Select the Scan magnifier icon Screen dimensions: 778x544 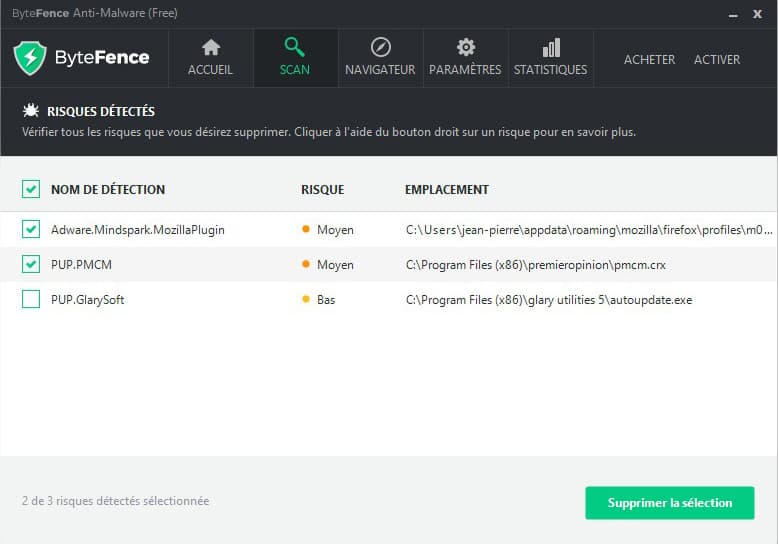click(x=294, y=47)
